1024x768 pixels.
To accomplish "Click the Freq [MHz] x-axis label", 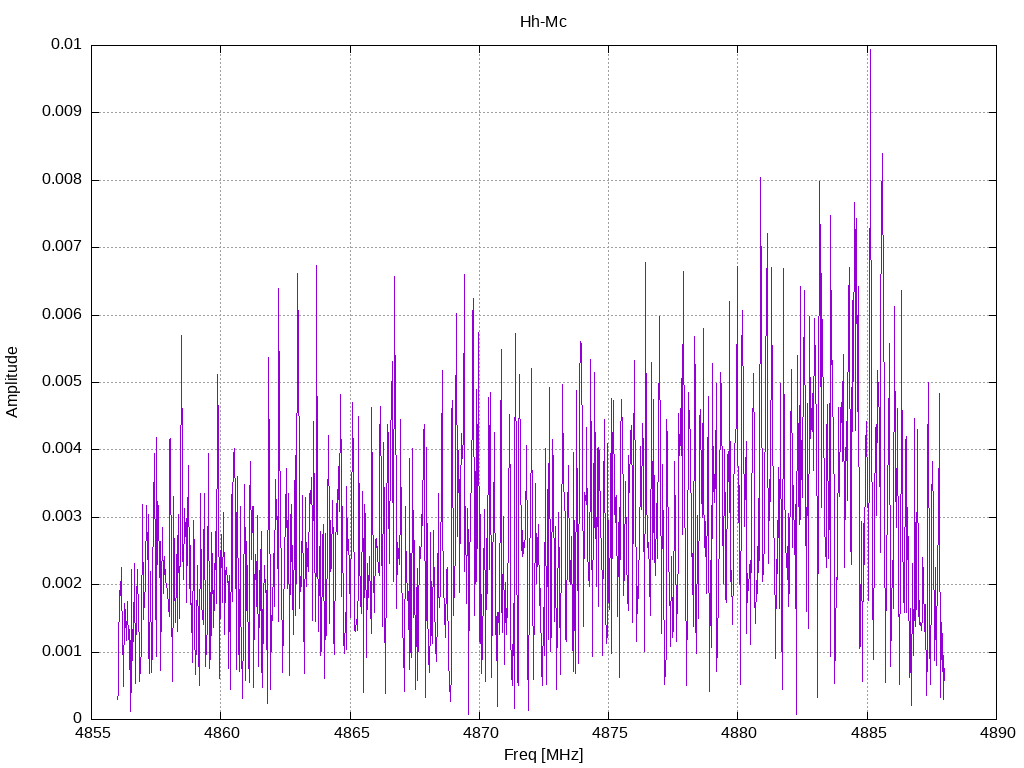I will point(543,755).
